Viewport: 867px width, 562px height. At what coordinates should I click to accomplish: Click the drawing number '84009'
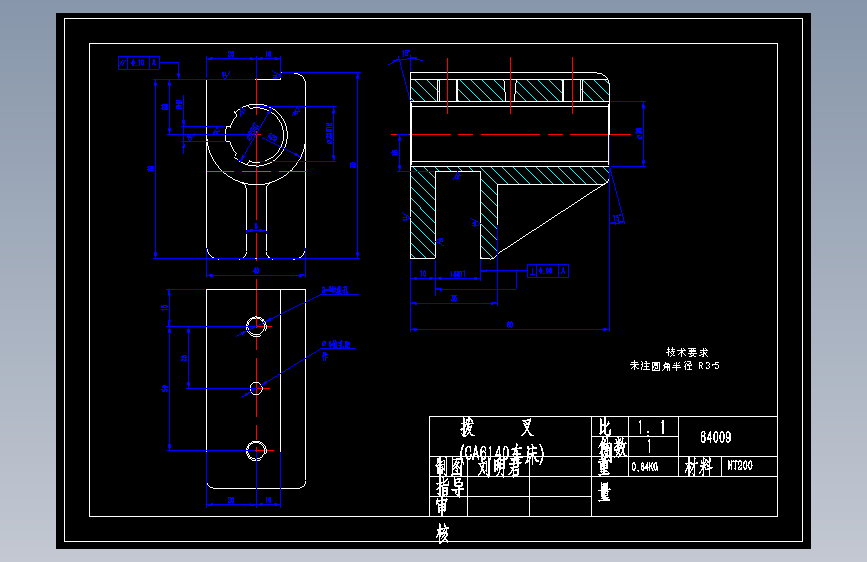coord(715,438)
